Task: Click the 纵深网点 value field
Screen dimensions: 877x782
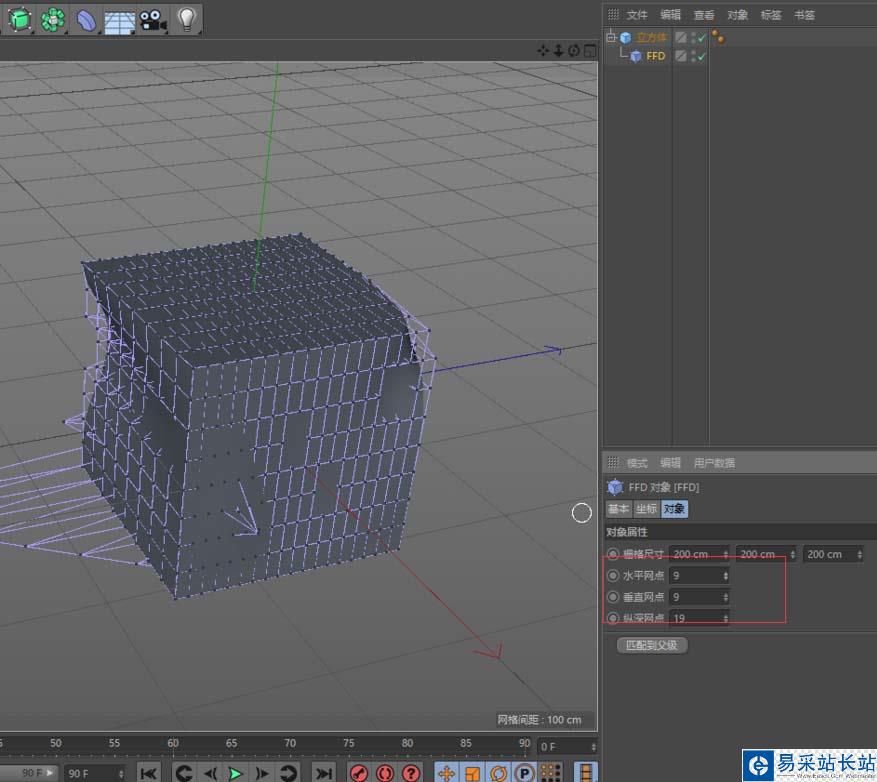Action: click(694, 618)
